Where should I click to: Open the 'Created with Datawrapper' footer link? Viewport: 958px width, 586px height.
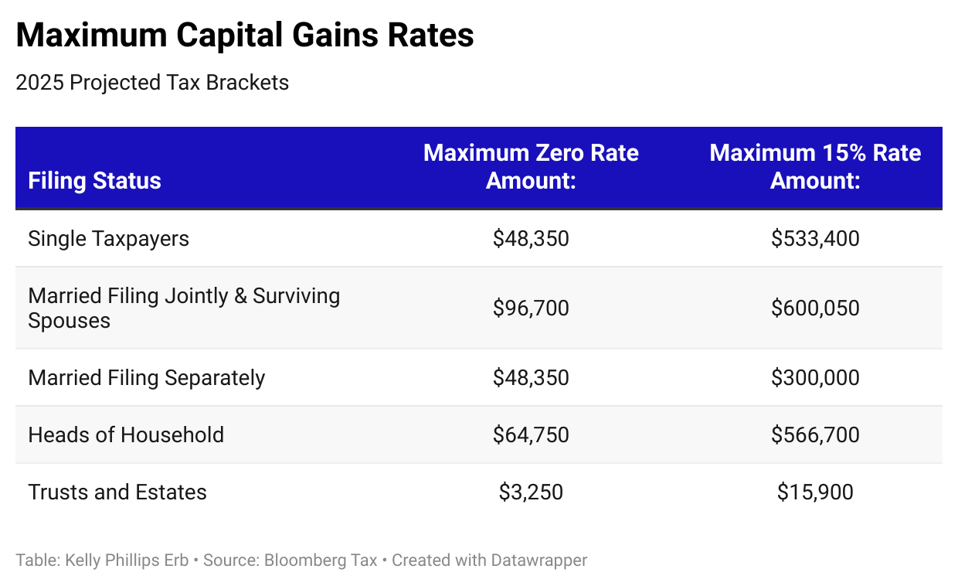coord(489,561)
